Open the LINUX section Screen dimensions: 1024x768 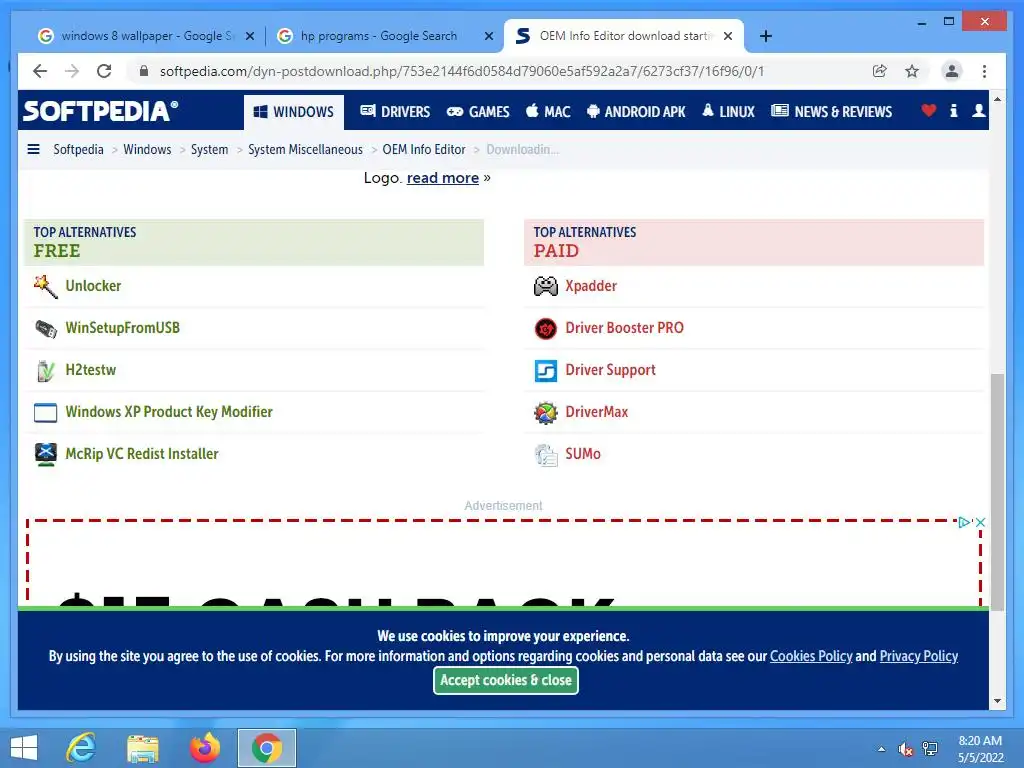(728, 112)
